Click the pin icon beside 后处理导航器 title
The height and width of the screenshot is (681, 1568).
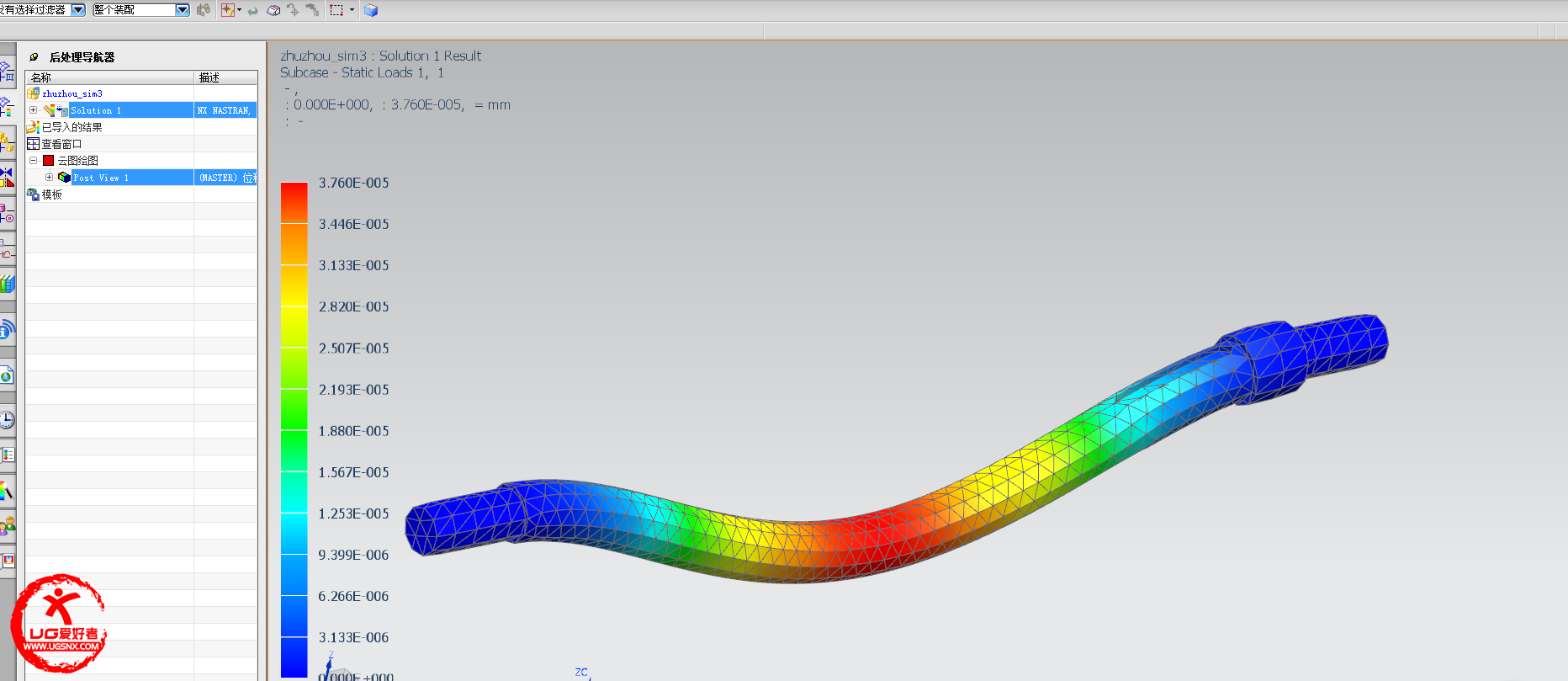pos(34,57)
